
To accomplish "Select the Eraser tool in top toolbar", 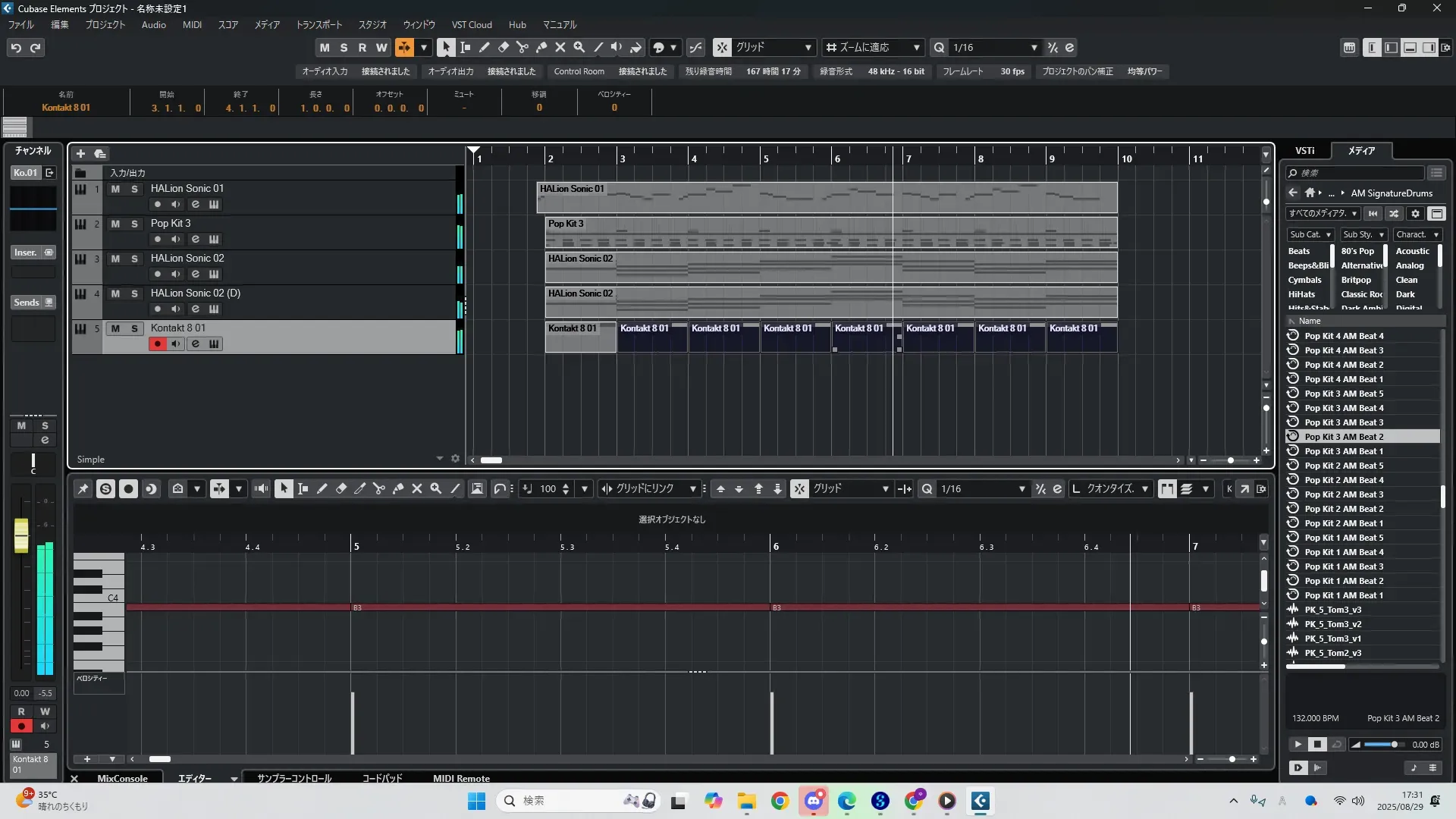I will coord(503,47).
